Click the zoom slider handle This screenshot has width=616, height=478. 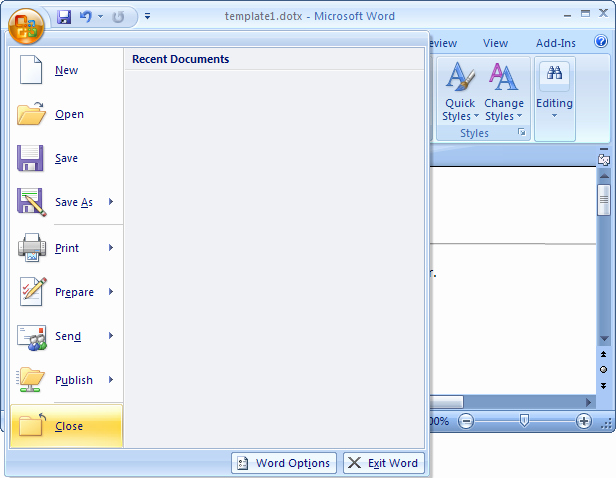click(x=524, y=421)
